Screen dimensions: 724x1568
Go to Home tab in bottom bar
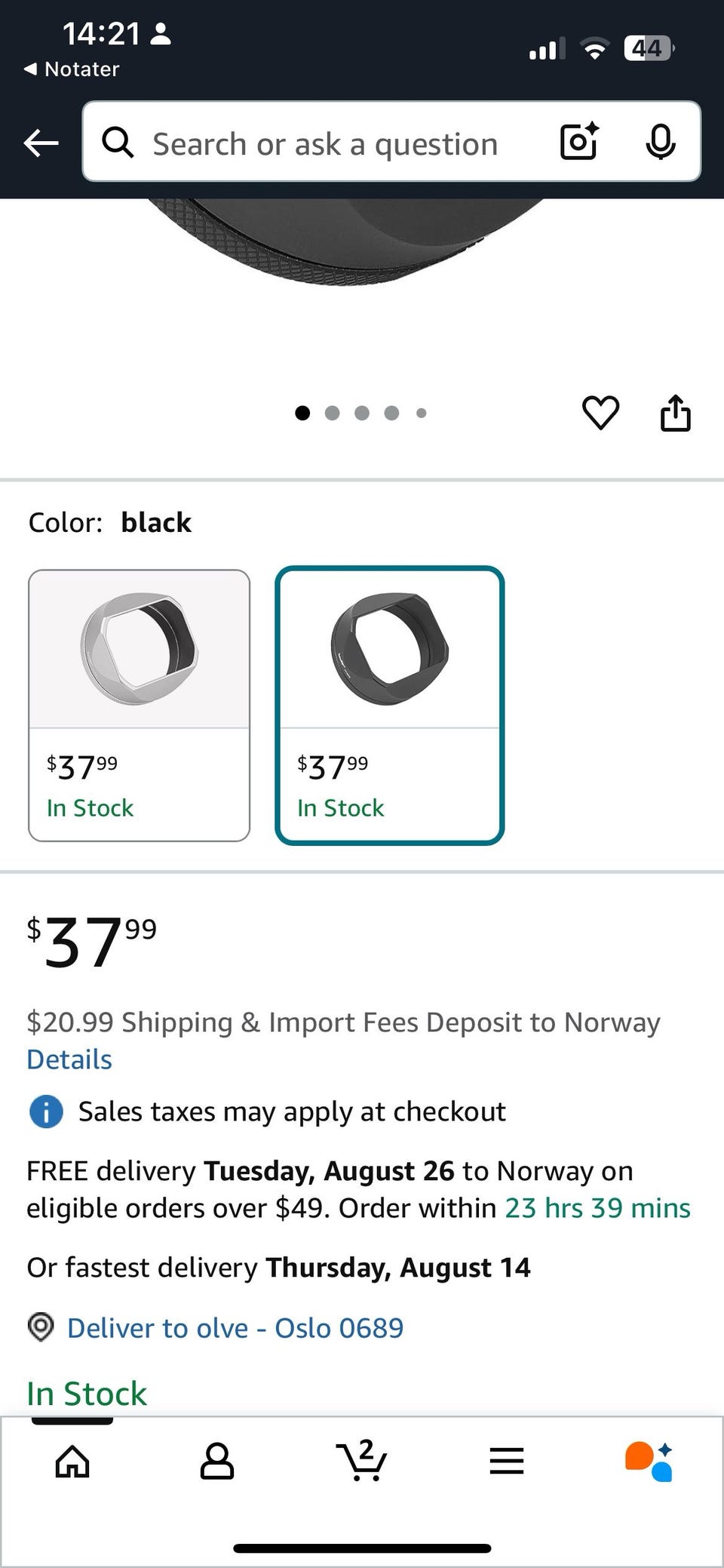(x=72, y=1461)
